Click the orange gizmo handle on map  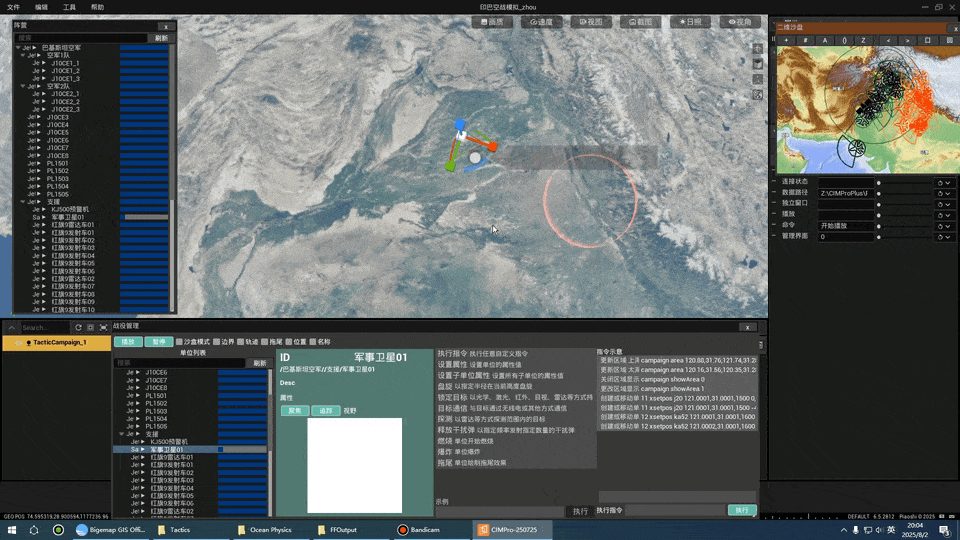(493, 147)
